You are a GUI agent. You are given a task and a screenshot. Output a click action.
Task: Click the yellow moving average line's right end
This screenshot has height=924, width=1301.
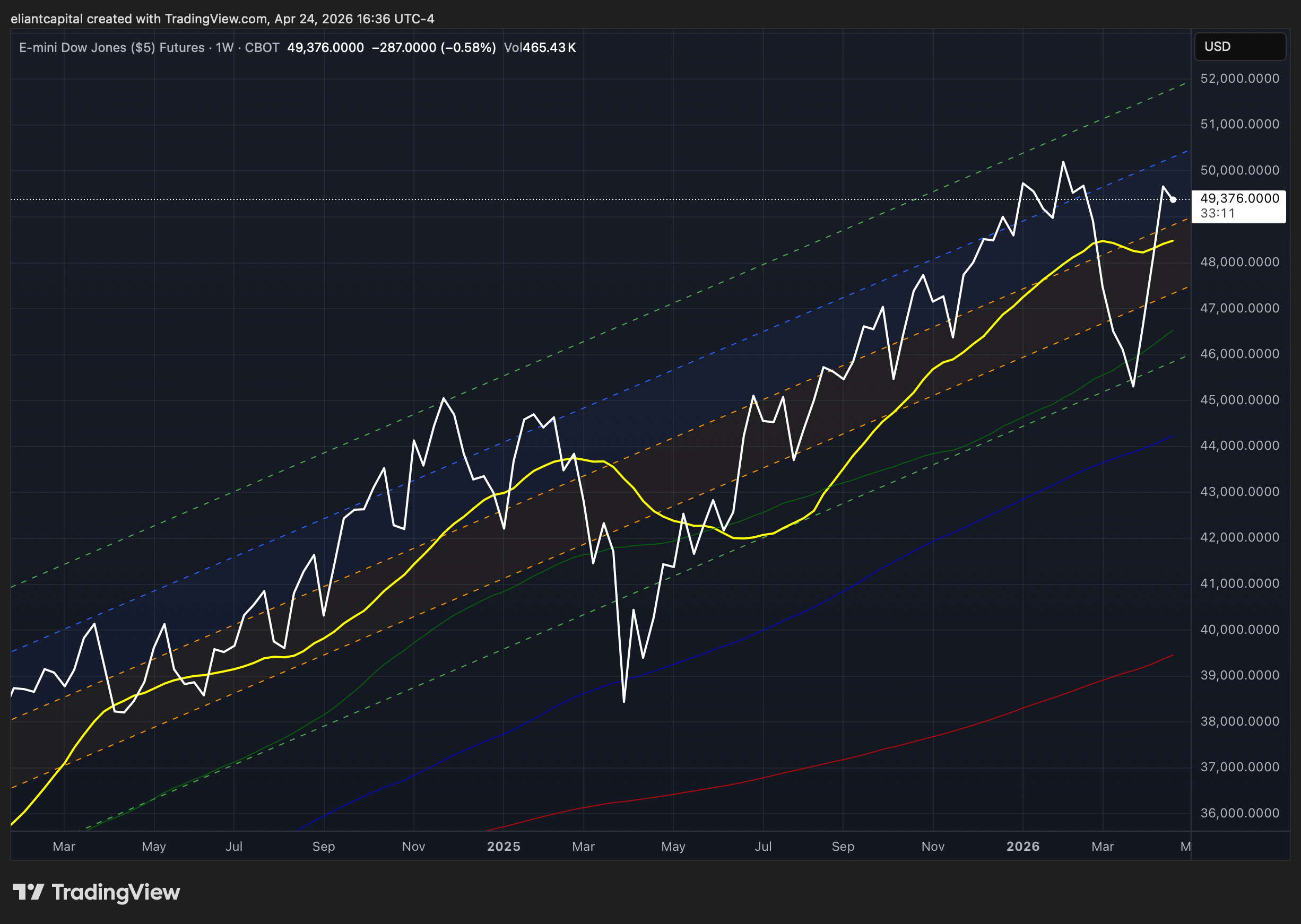tap(1171, 241)
